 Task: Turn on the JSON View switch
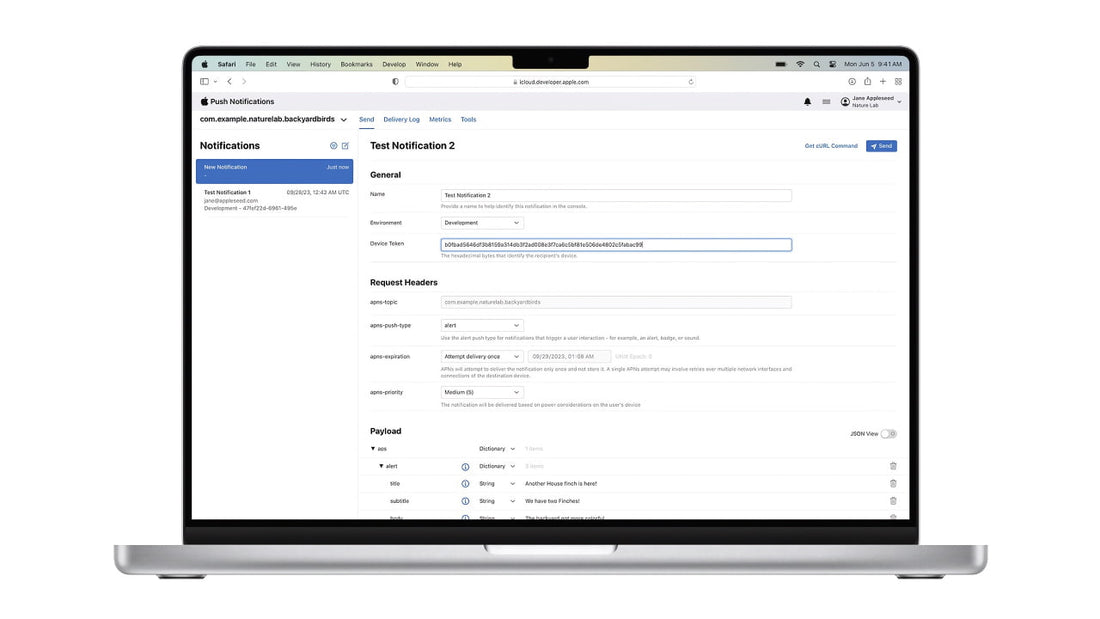[x=888, y=434]
